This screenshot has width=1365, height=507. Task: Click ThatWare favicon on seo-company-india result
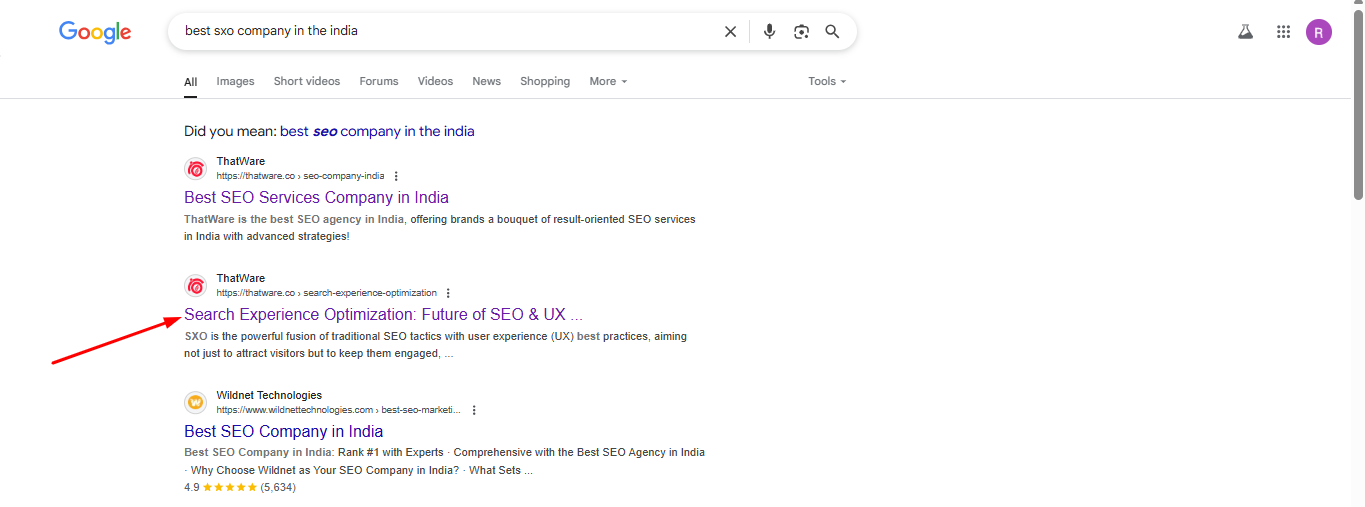(196, 169)
